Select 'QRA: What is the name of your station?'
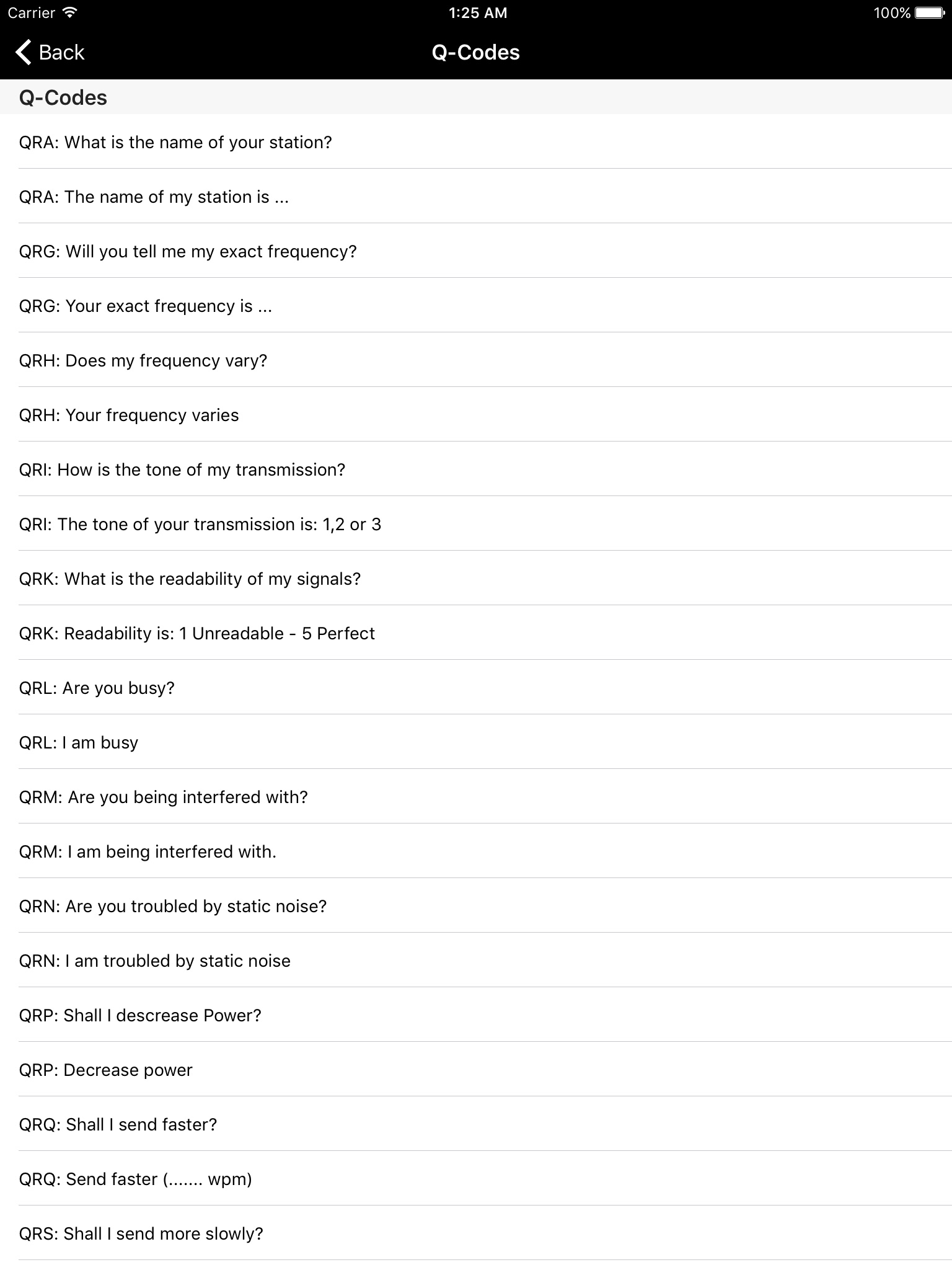Screen dimensions: 952x1270 click(x=175, y=143)
